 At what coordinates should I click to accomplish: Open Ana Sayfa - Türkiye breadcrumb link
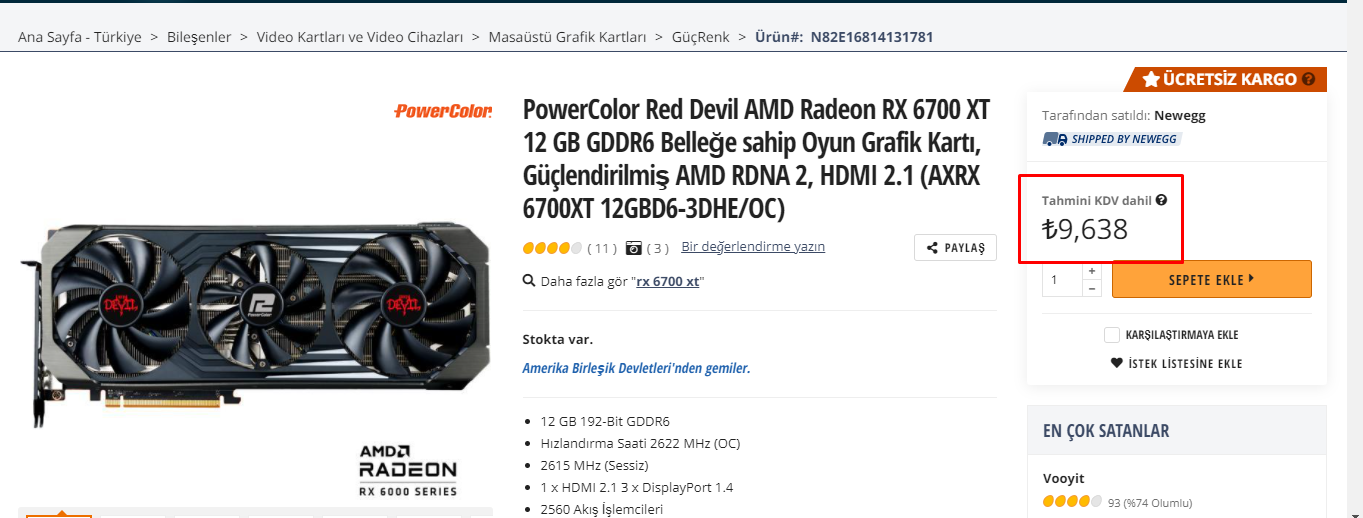click(80, 37)
